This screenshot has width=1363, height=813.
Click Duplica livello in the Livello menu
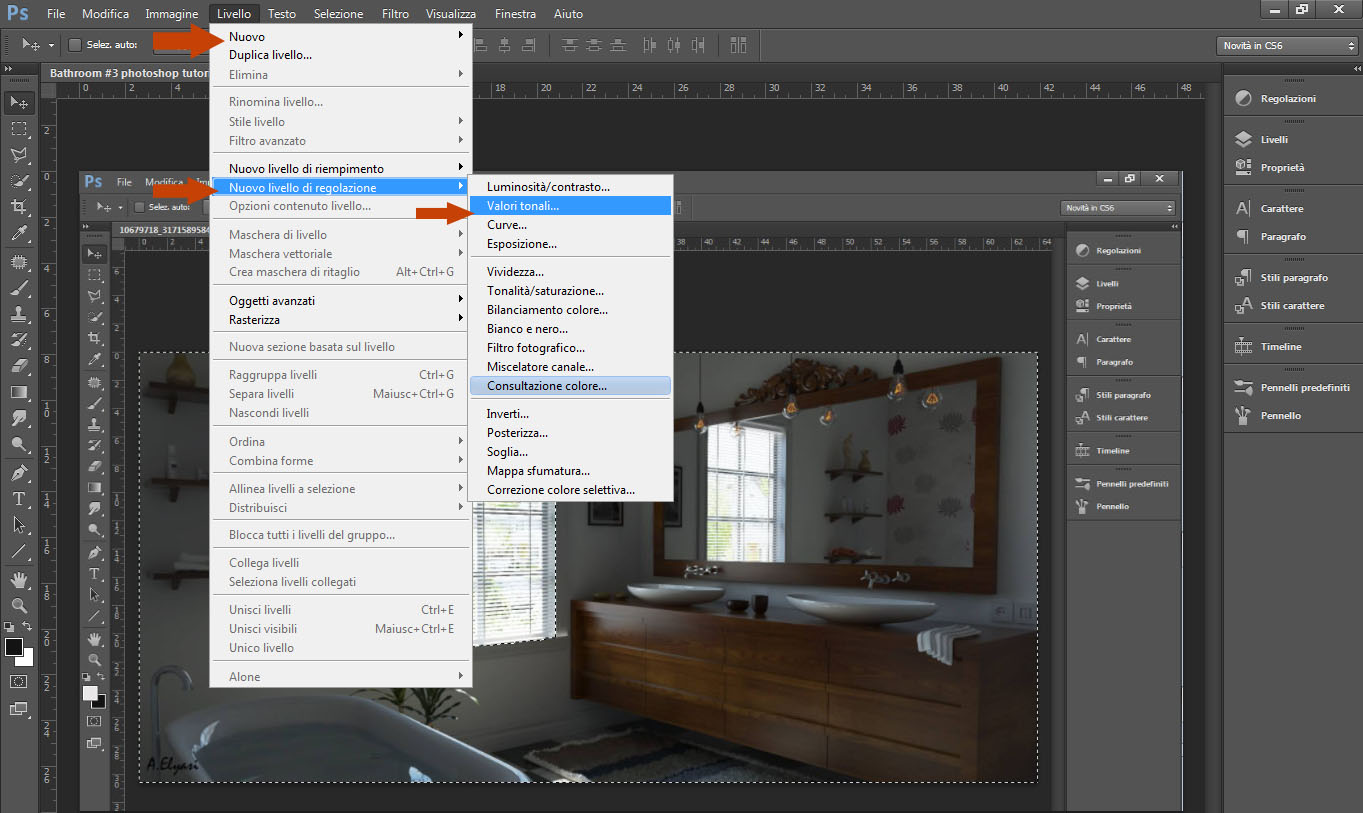[x=270, y=55]
